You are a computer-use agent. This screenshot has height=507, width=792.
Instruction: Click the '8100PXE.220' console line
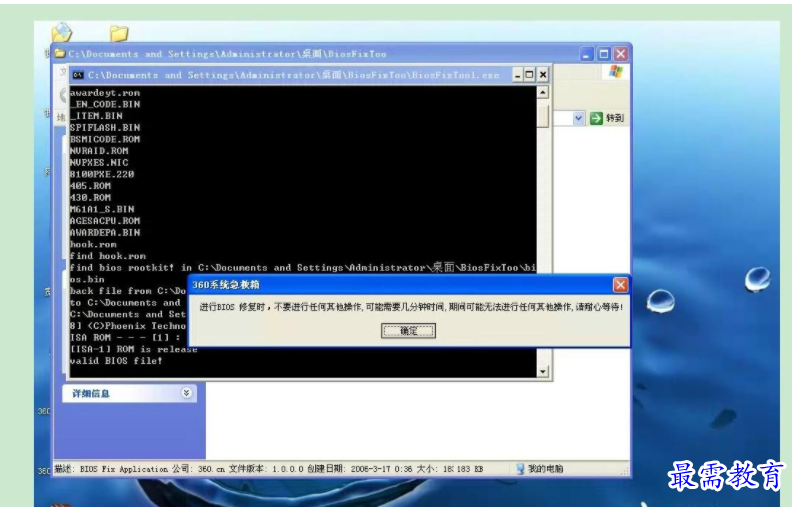coord(102,174)
